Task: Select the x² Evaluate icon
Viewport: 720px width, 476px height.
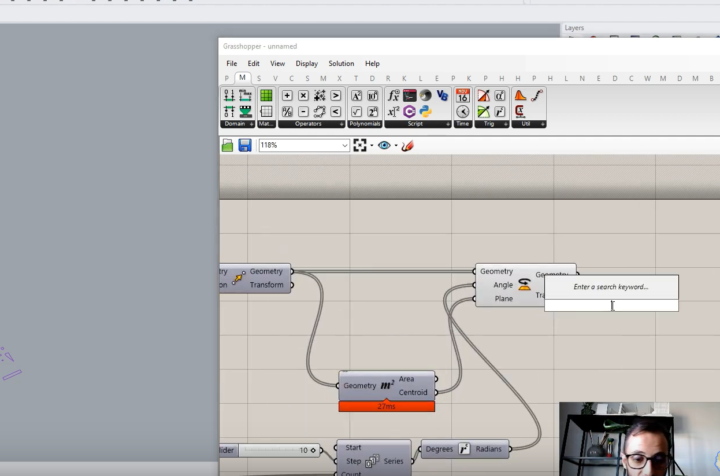Action: (x=394, y=111)
